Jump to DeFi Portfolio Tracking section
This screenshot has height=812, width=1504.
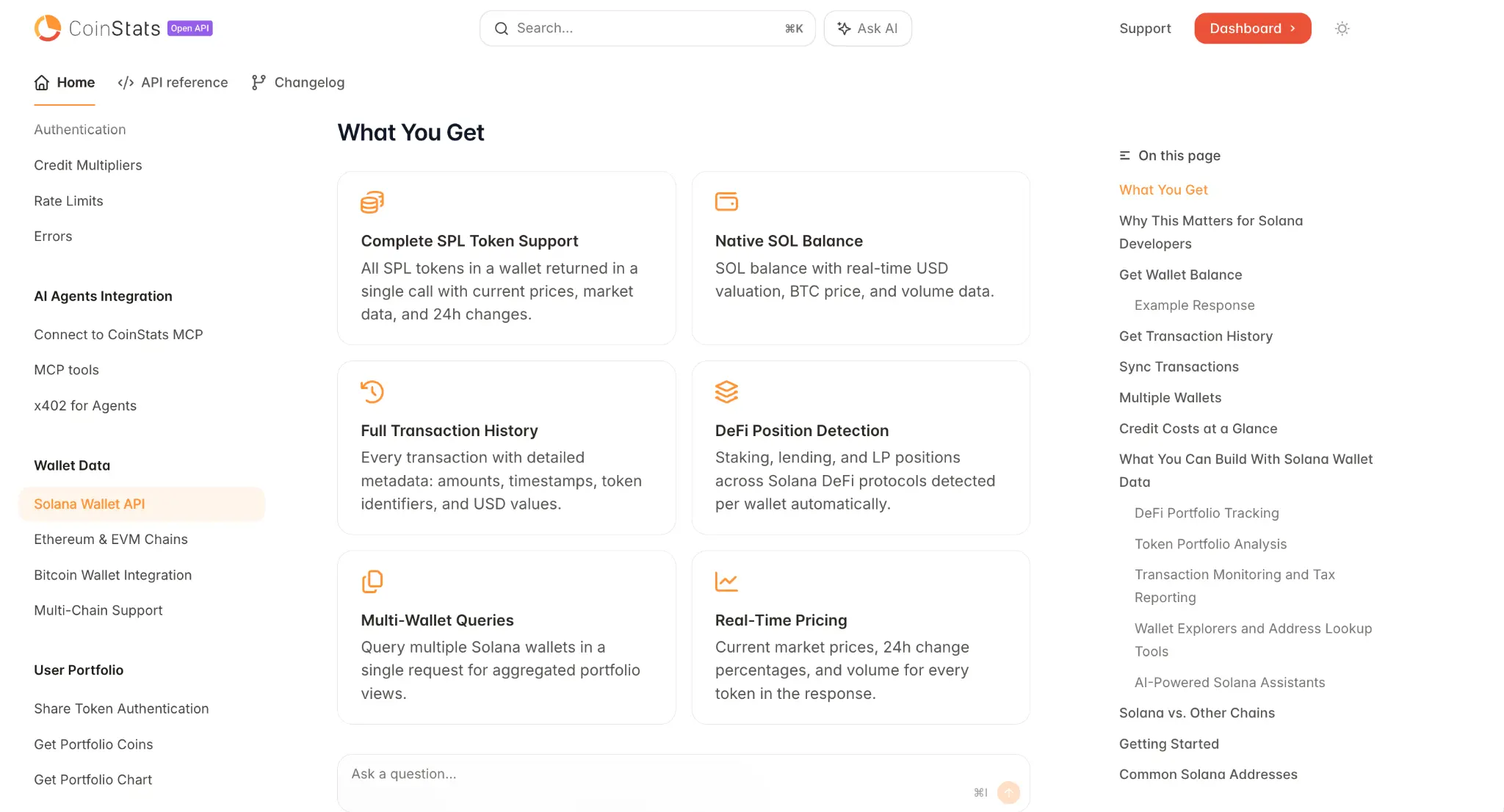click(x=1207, y=513)
